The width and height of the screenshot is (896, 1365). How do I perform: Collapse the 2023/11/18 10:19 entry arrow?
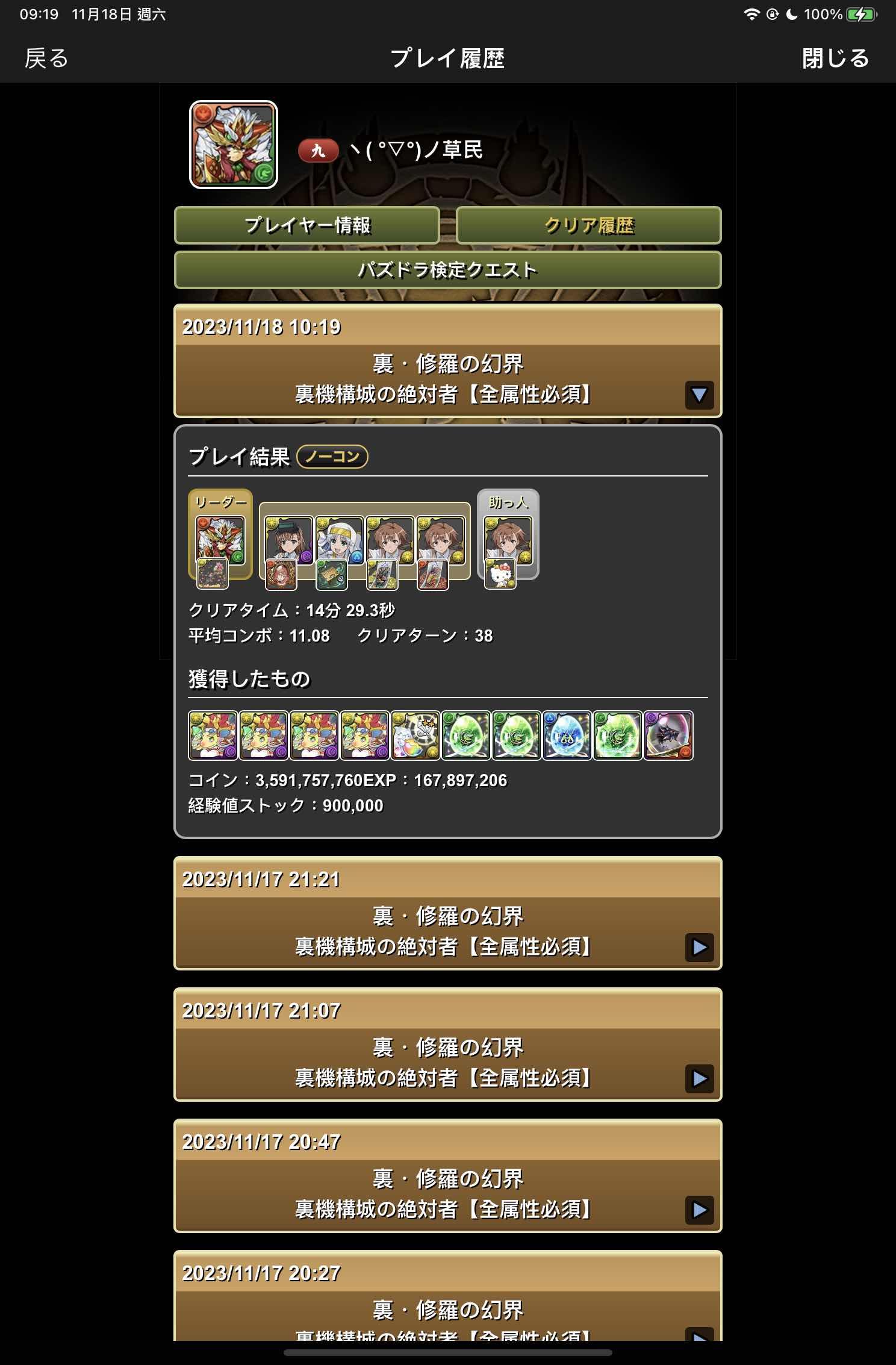[699, 395]
